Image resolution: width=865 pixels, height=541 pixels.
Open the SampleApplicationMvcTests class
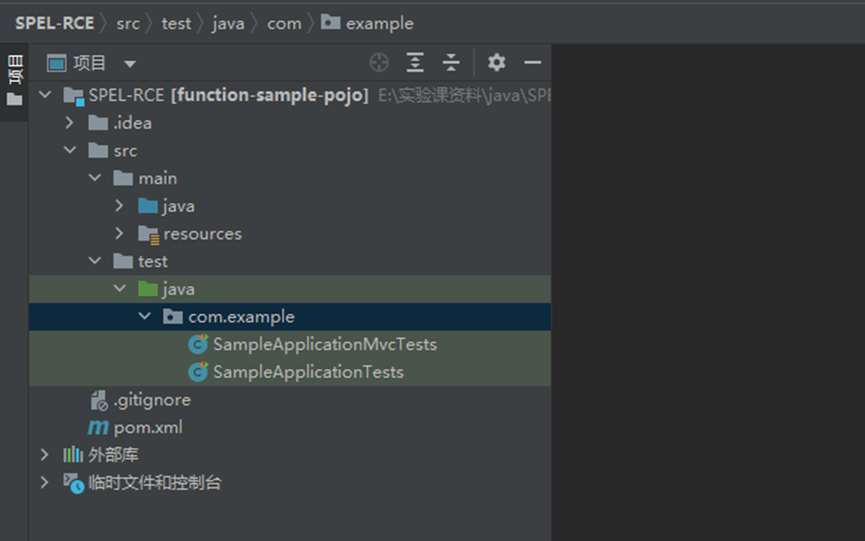[x=324, y=344]
